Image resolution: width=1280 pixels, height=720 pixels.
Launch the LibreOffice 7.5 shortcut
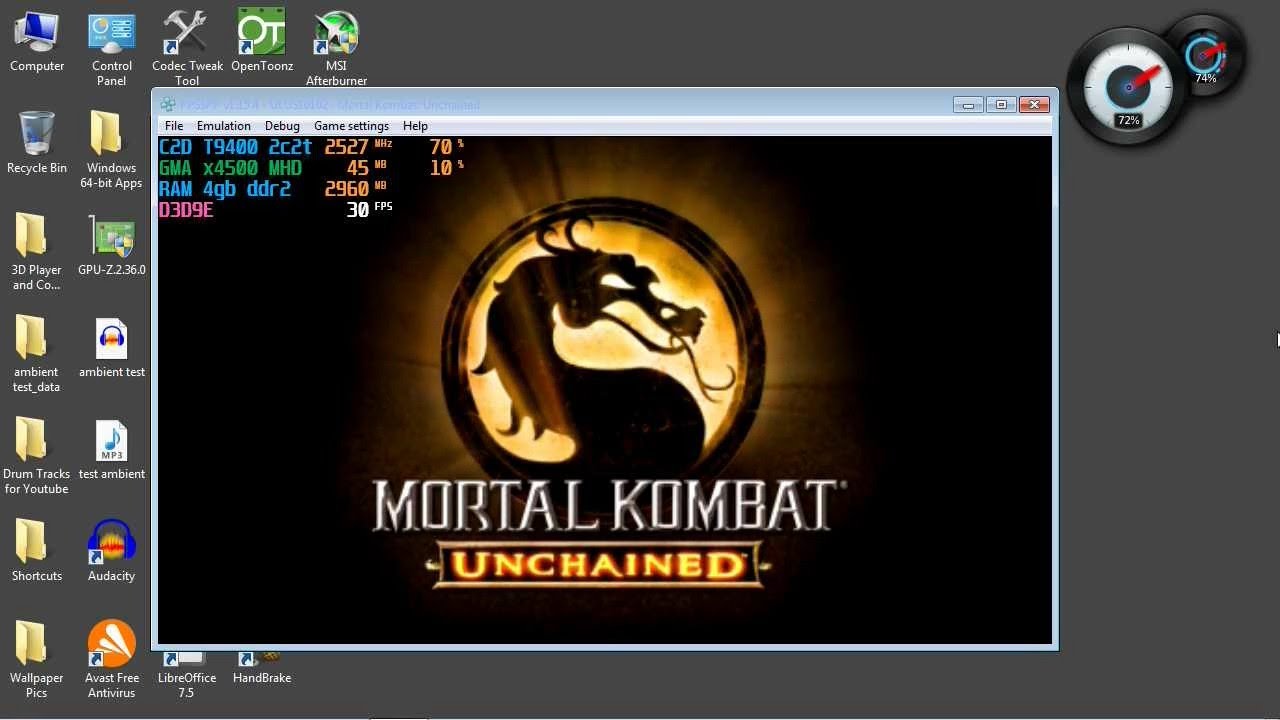coord(187,675)
